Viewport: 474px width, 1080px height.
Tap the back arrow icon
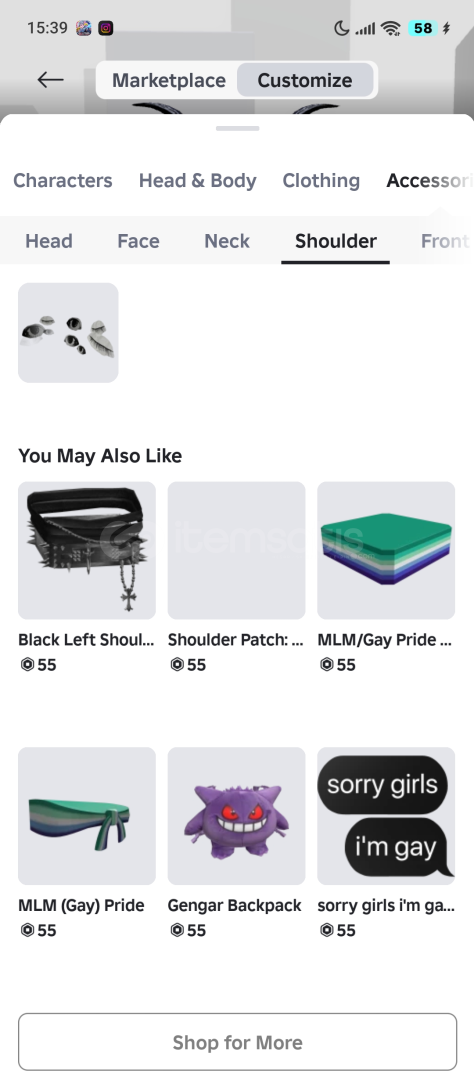tap(50, 80)
